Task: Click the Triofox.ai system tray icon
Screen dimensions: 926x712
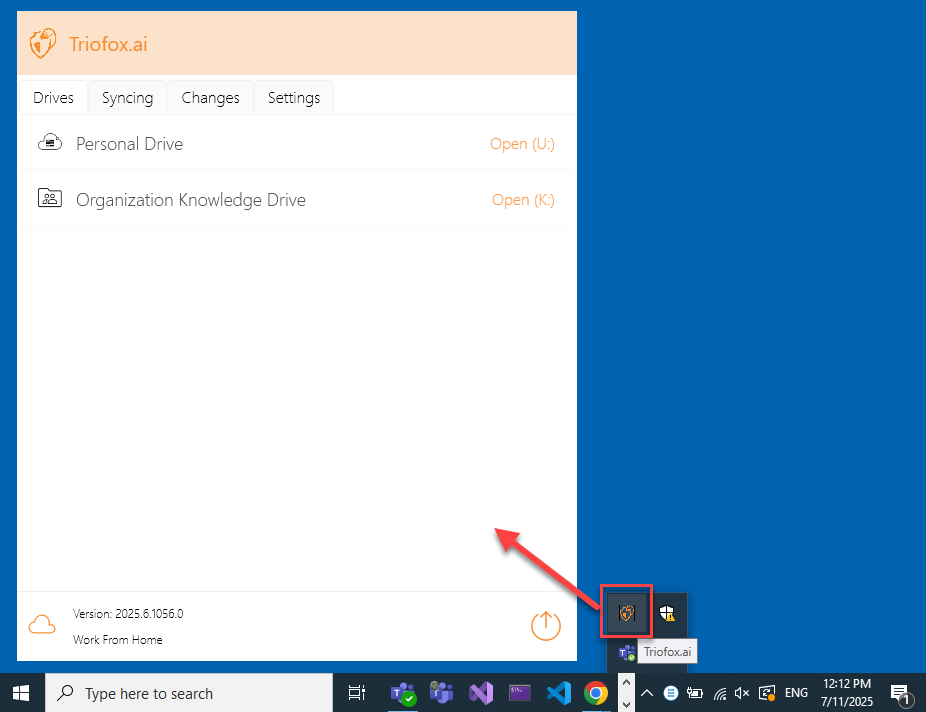Action: (627, 613)
